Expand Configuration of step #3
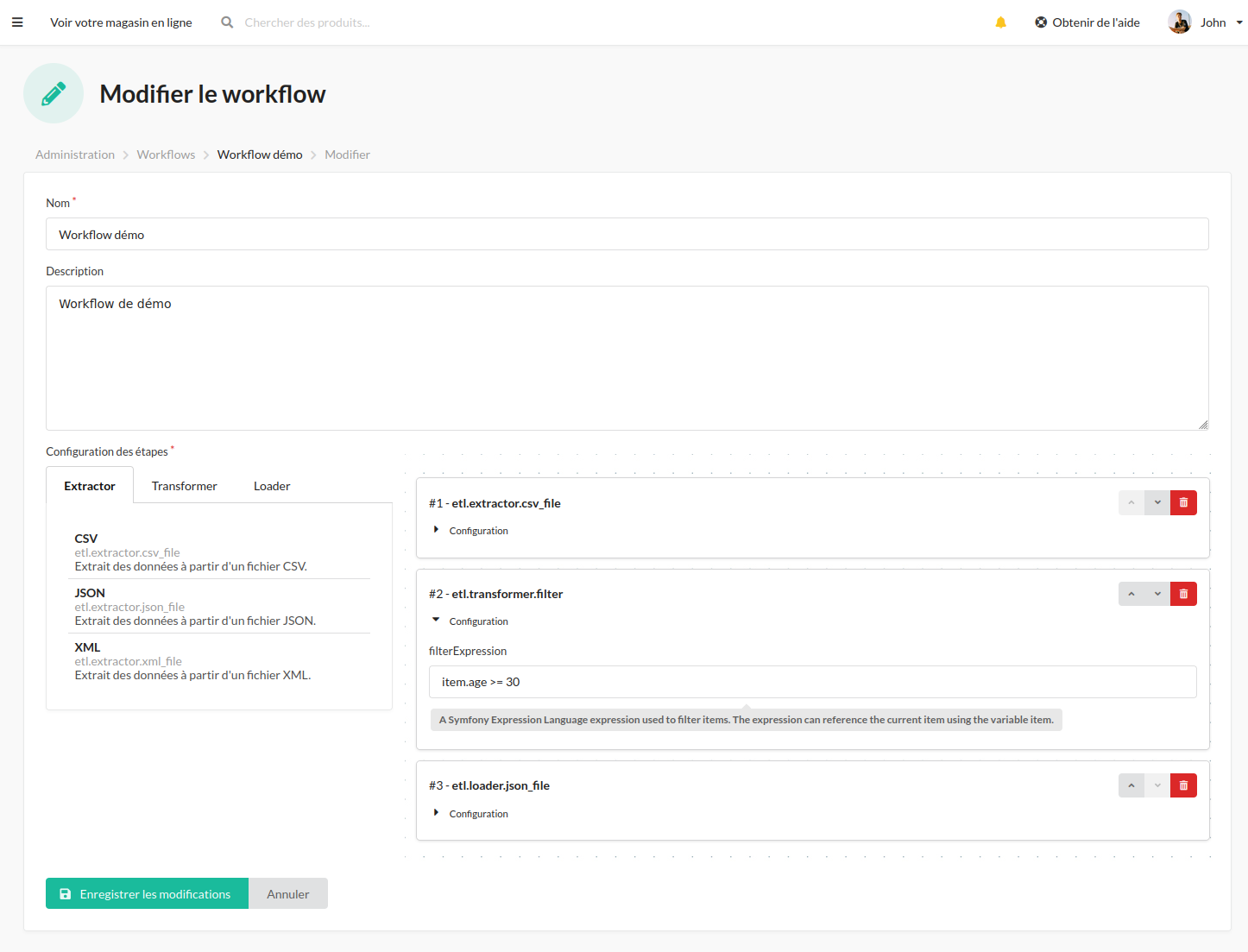This screenshot has height=952, width=1248. pos(470,813)
